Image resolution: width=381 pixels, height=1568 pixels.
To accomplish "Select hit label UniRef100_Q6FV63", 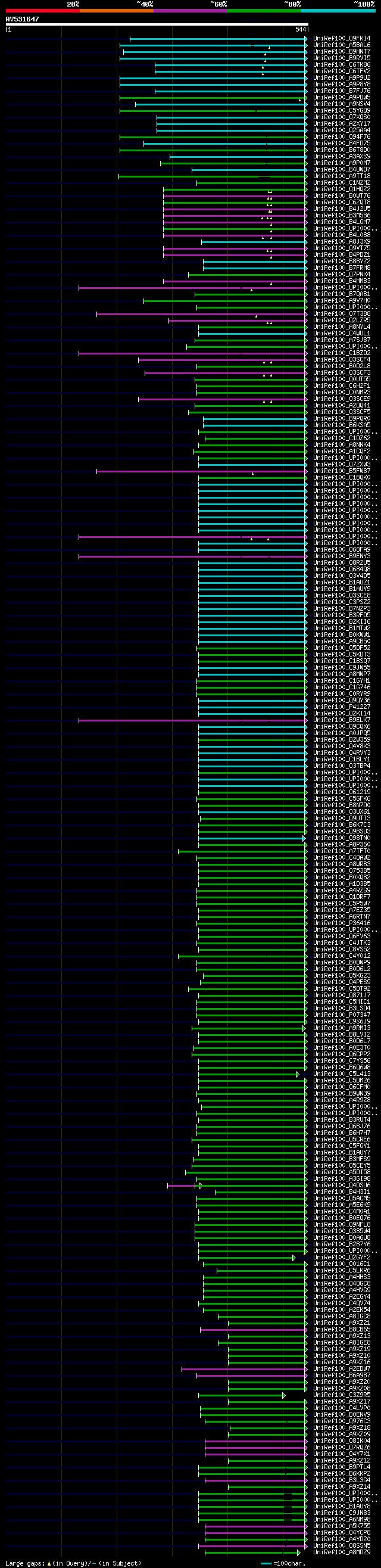I will (342, 936).
